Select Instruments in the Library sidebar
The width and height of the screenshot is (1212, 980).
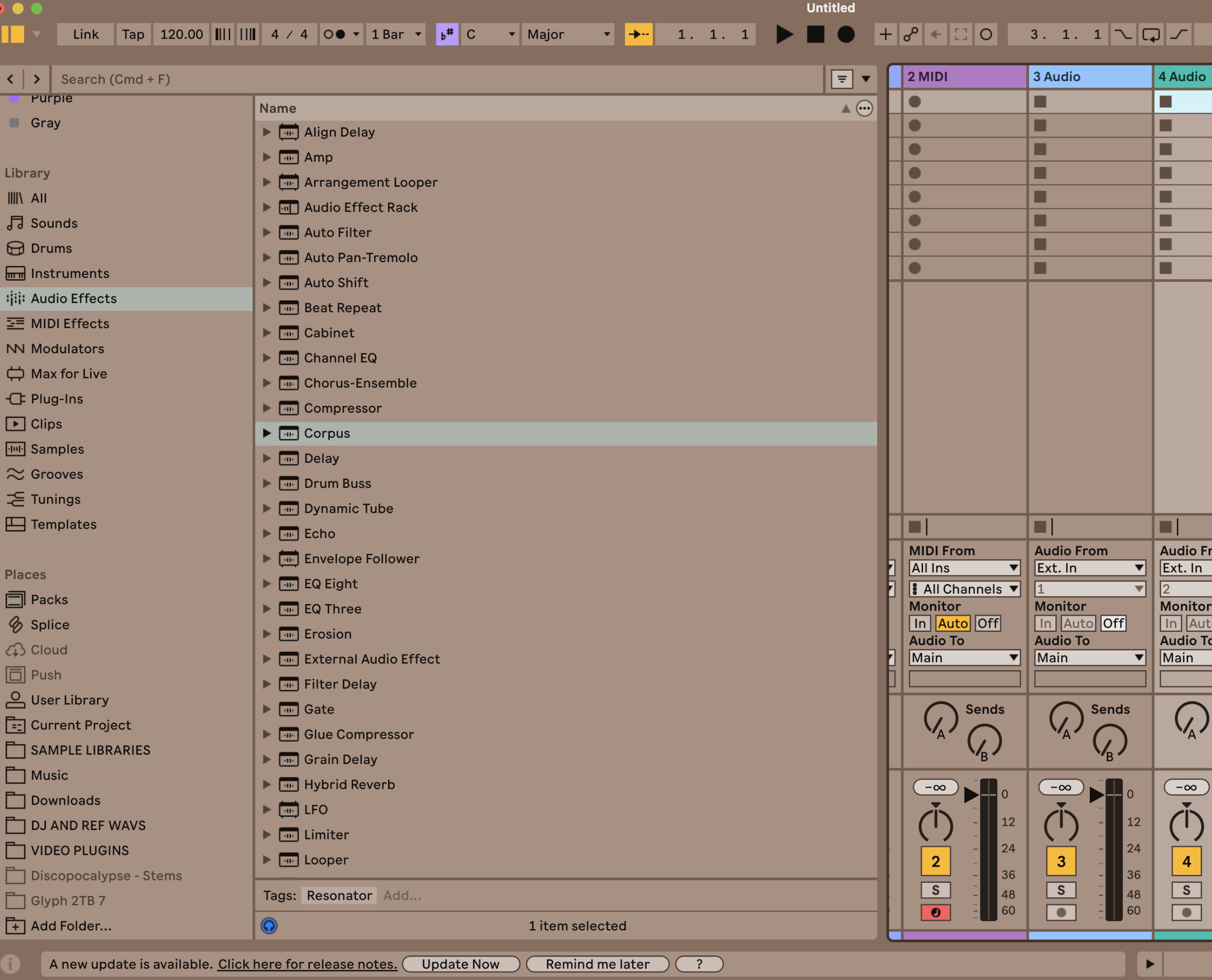click(x=70, y=273)
